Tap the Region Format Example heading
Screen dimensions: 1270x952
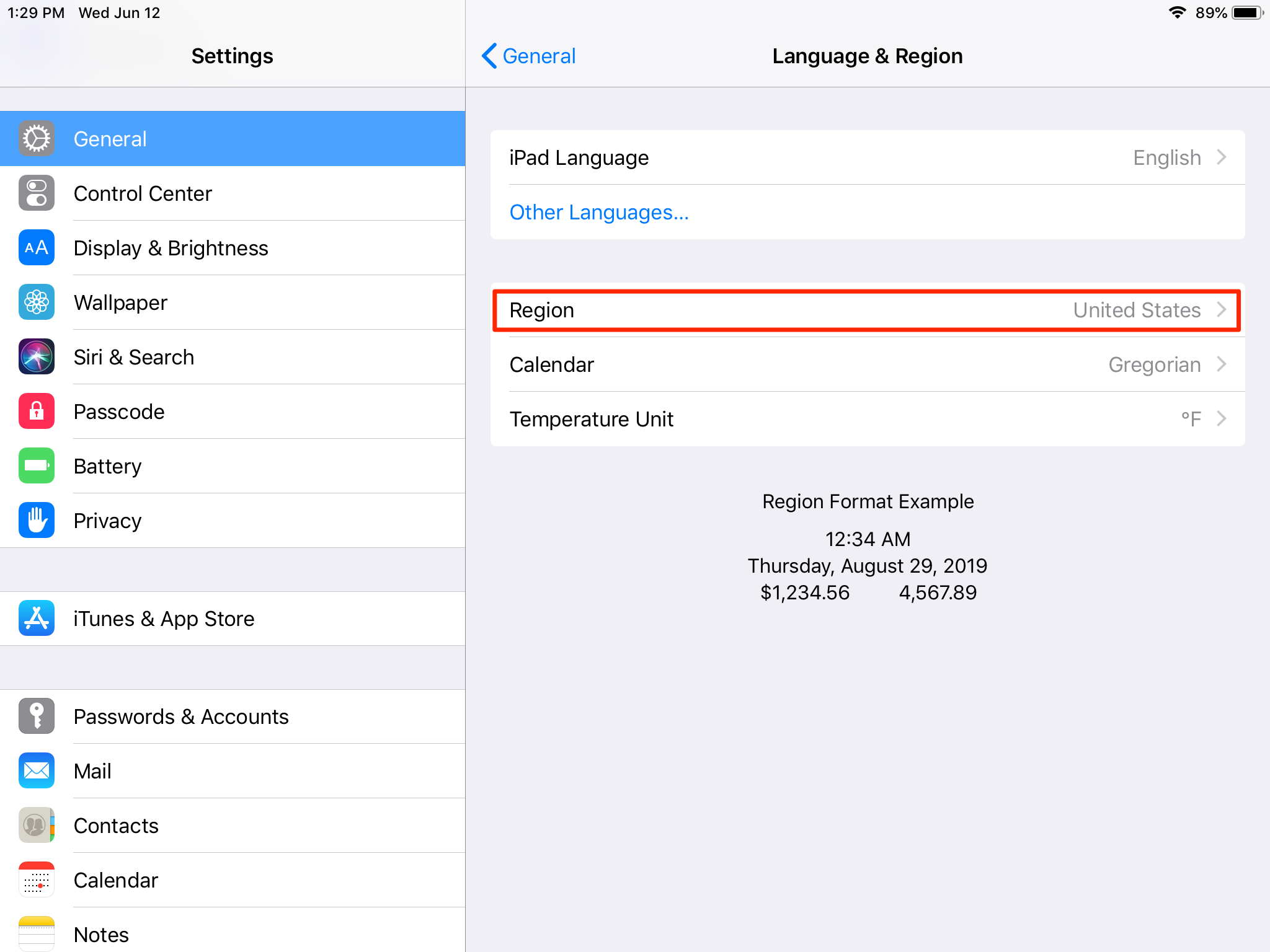tap(868, 501)
